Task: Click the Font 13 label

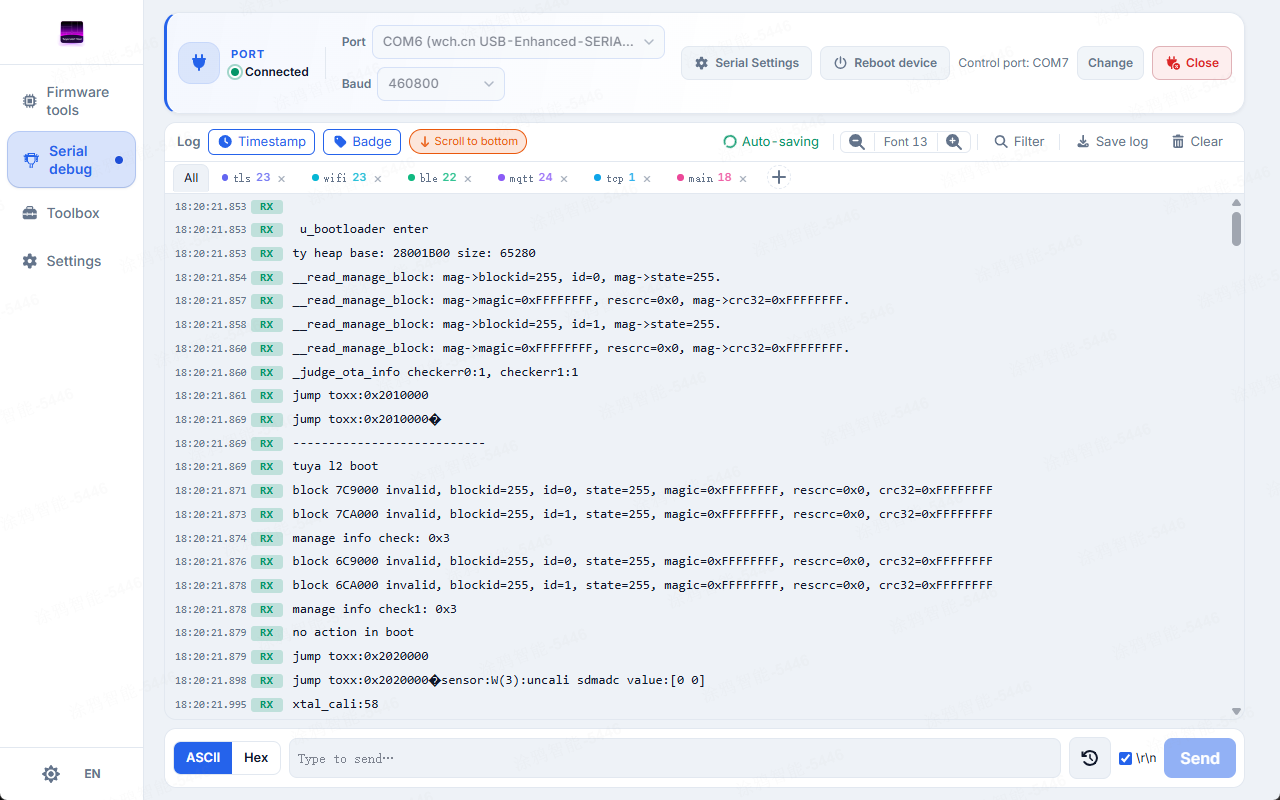Action: [906, 142]
